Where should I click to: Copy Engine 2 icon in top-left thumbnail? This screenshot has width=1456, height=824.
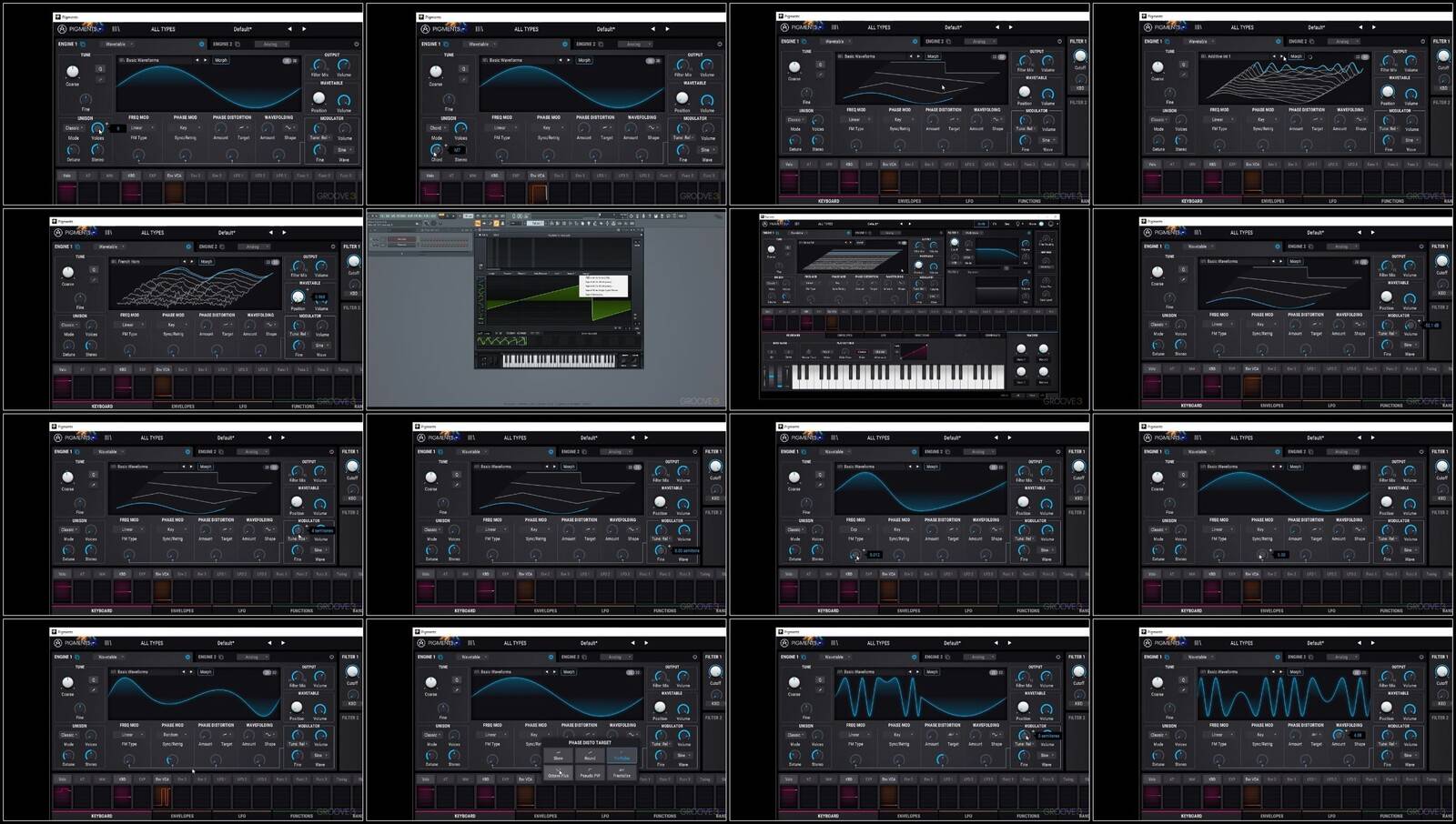[x=238, y=44]
